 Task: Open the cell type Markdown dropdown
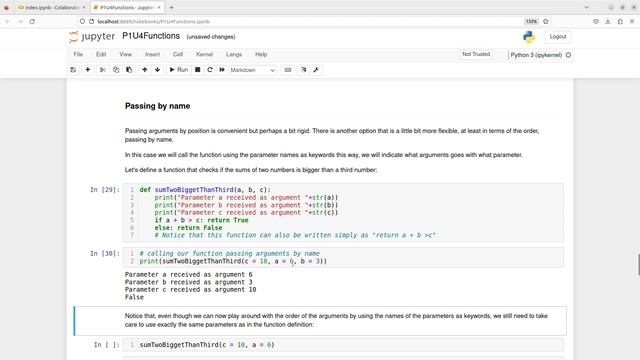252,70
